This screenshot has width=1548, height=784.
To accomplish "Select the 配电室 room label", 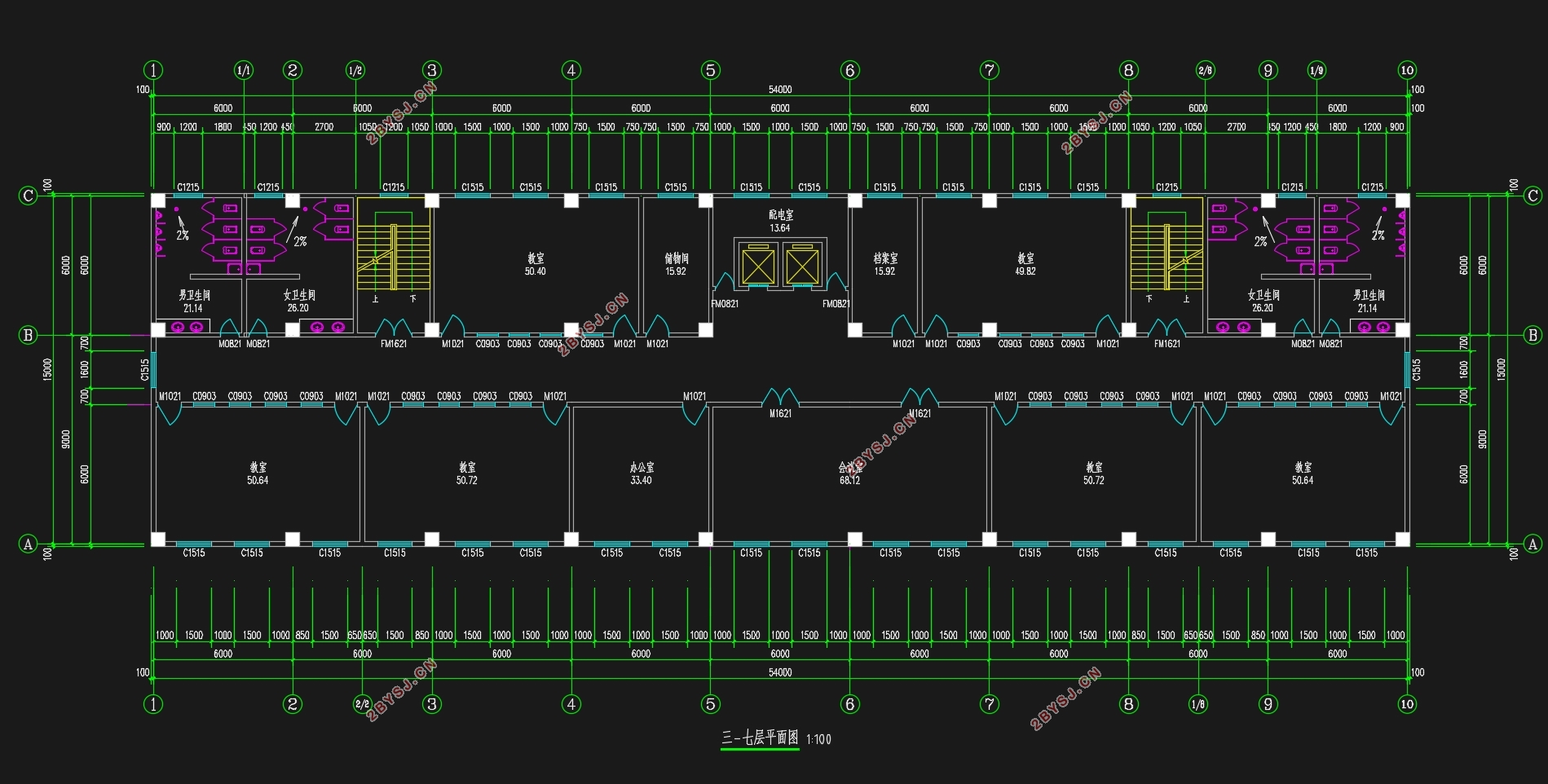I will (780, 215).
